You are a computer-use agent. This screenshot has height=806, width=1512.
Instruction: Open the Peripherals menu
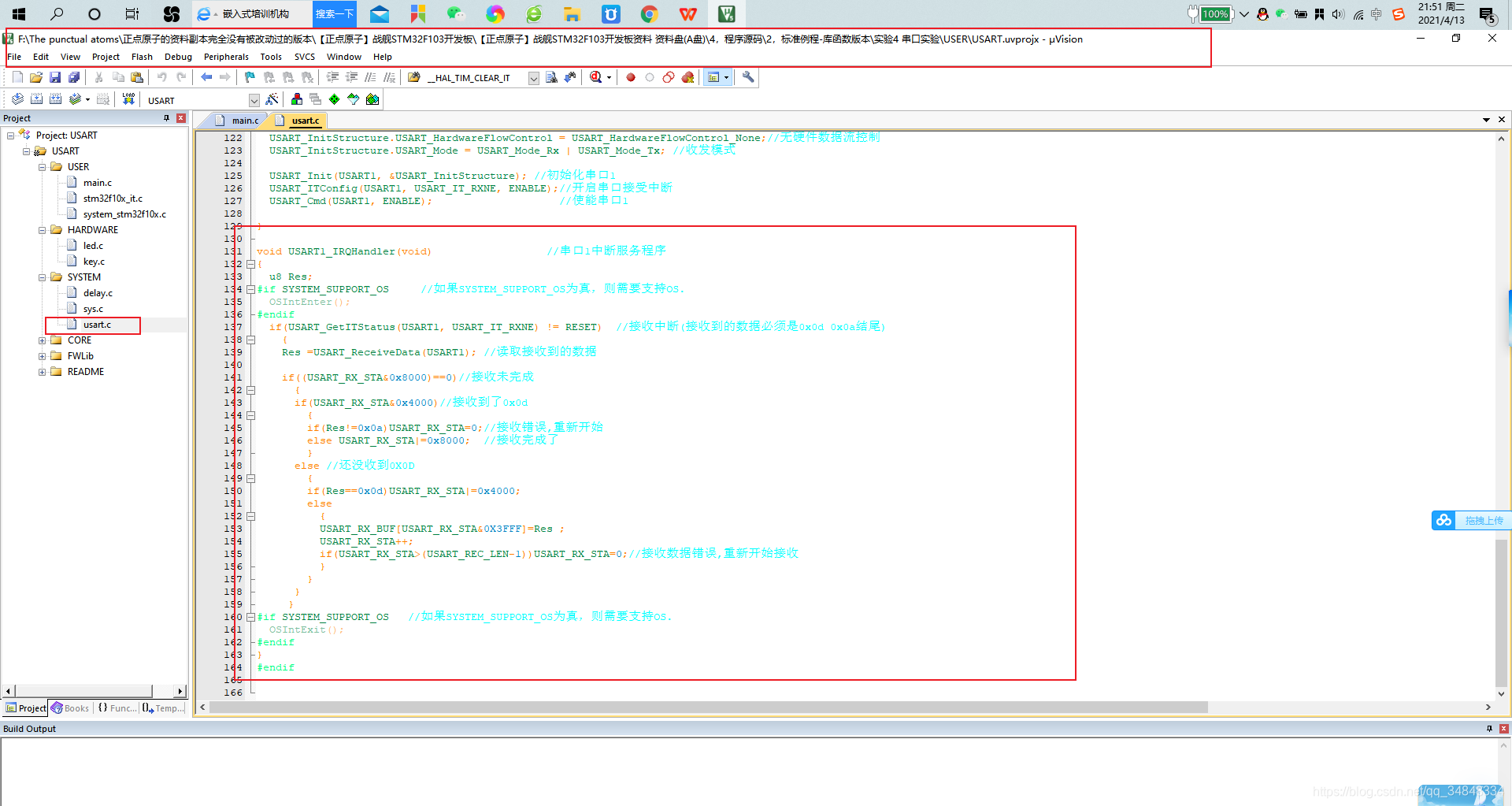pyautogui.click(x=226, y=57)
